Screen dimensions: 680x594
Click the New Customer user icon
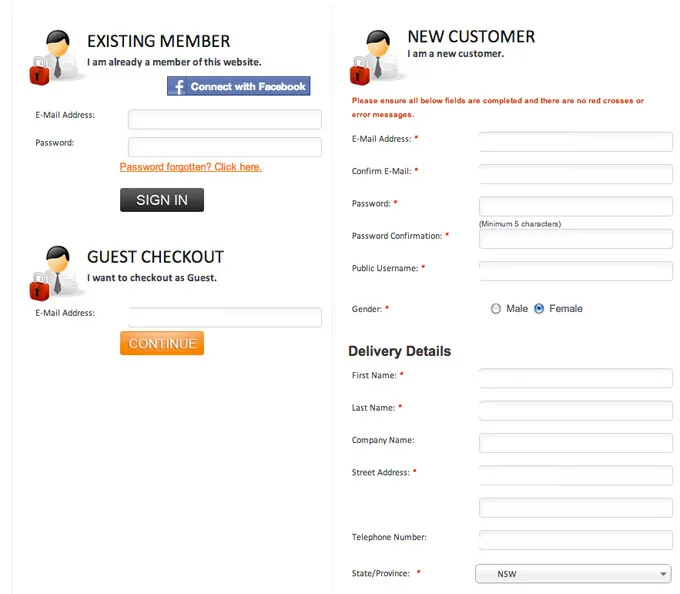click(371, 56)
